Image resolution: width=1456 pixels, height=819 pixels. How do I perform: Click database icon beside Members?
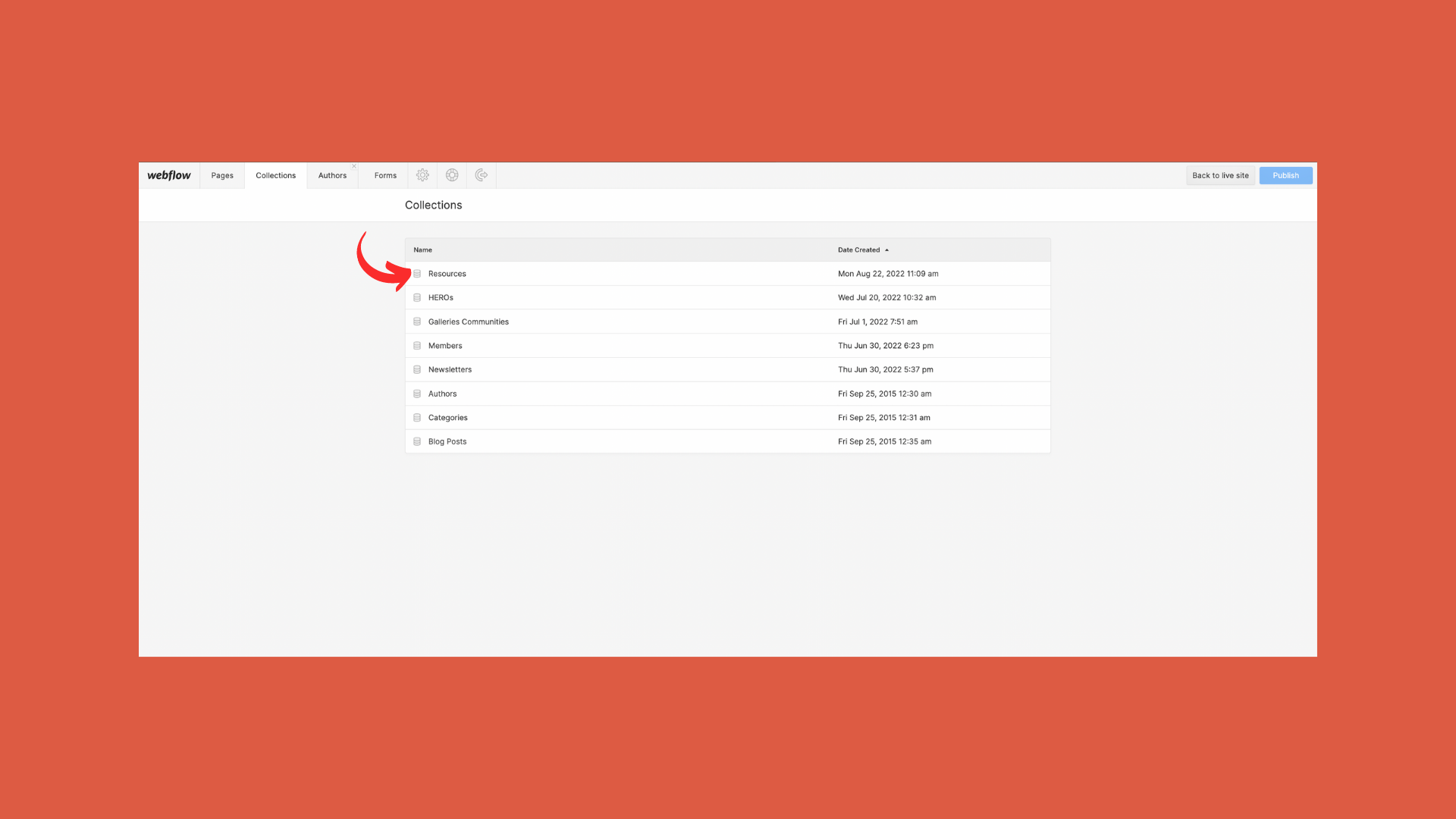pos(417,346)
